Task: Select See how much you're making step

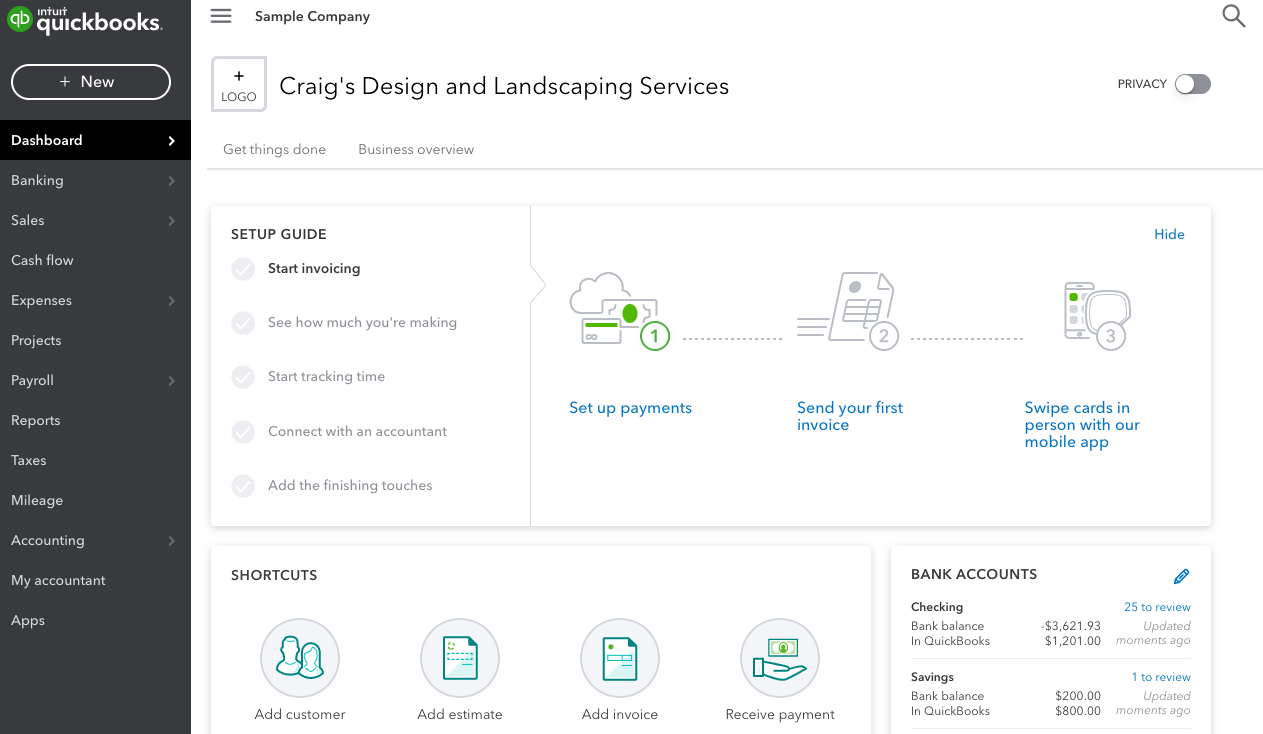Action: (x=362, y=323)
